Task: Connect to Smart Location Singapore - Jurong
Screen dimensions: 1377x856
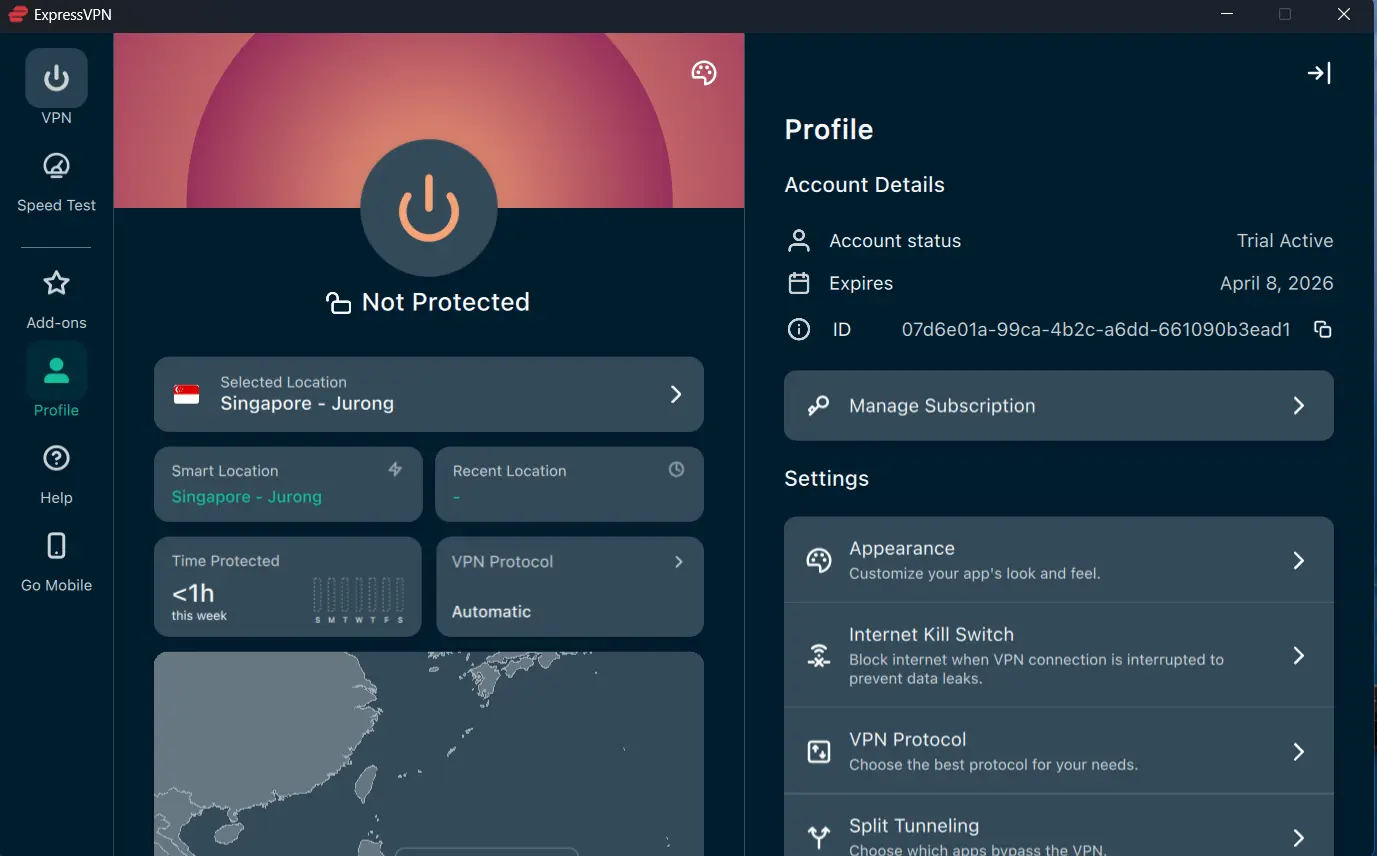Action: tap(288, 484)
